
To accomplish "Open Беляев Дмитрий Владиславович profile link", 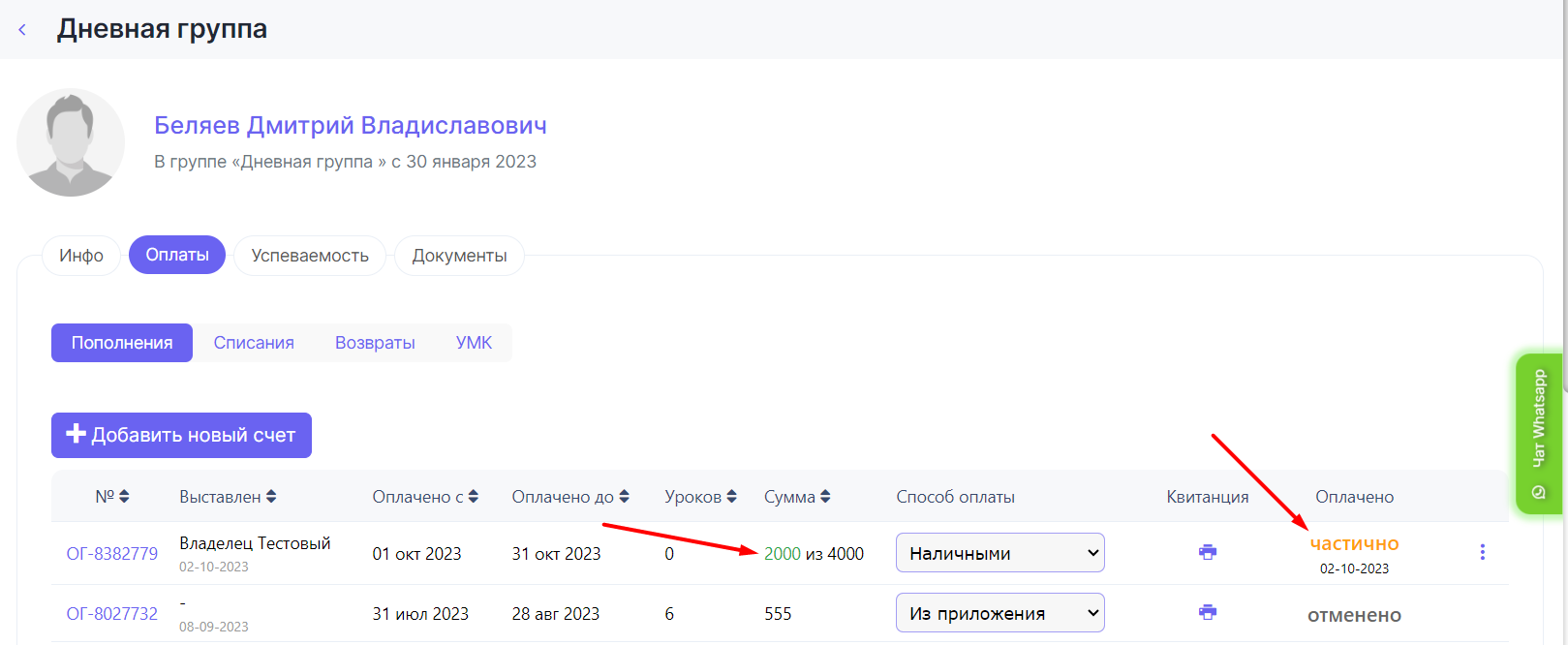I will coord(351,125).
